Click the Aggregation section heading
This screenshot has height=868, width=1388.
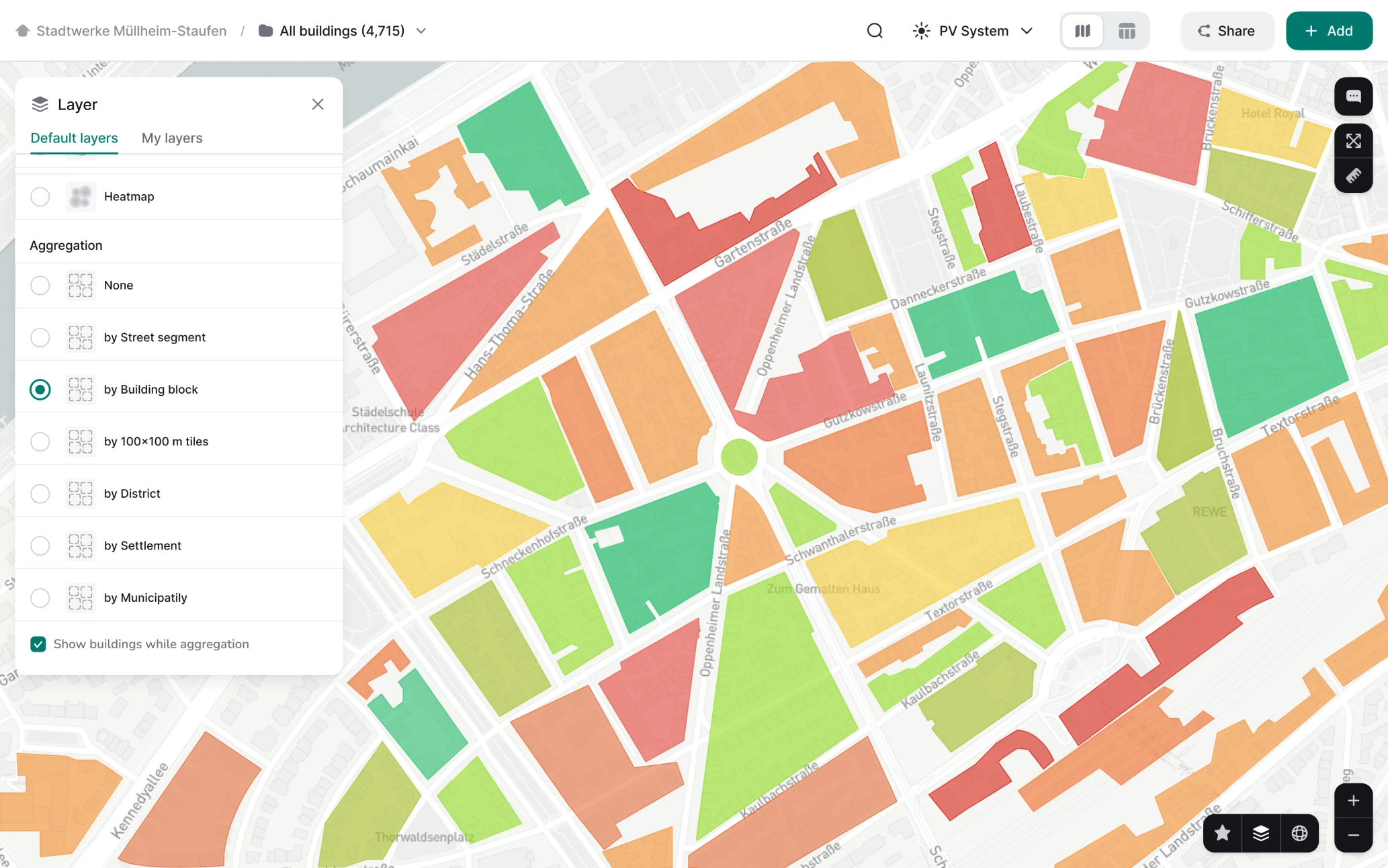[66, 246]
